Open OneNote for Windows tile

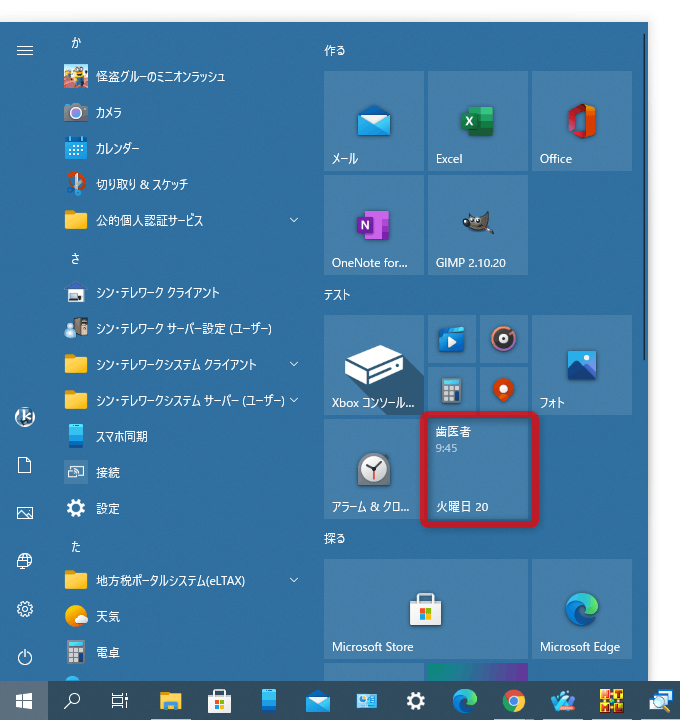click(374, 225)
